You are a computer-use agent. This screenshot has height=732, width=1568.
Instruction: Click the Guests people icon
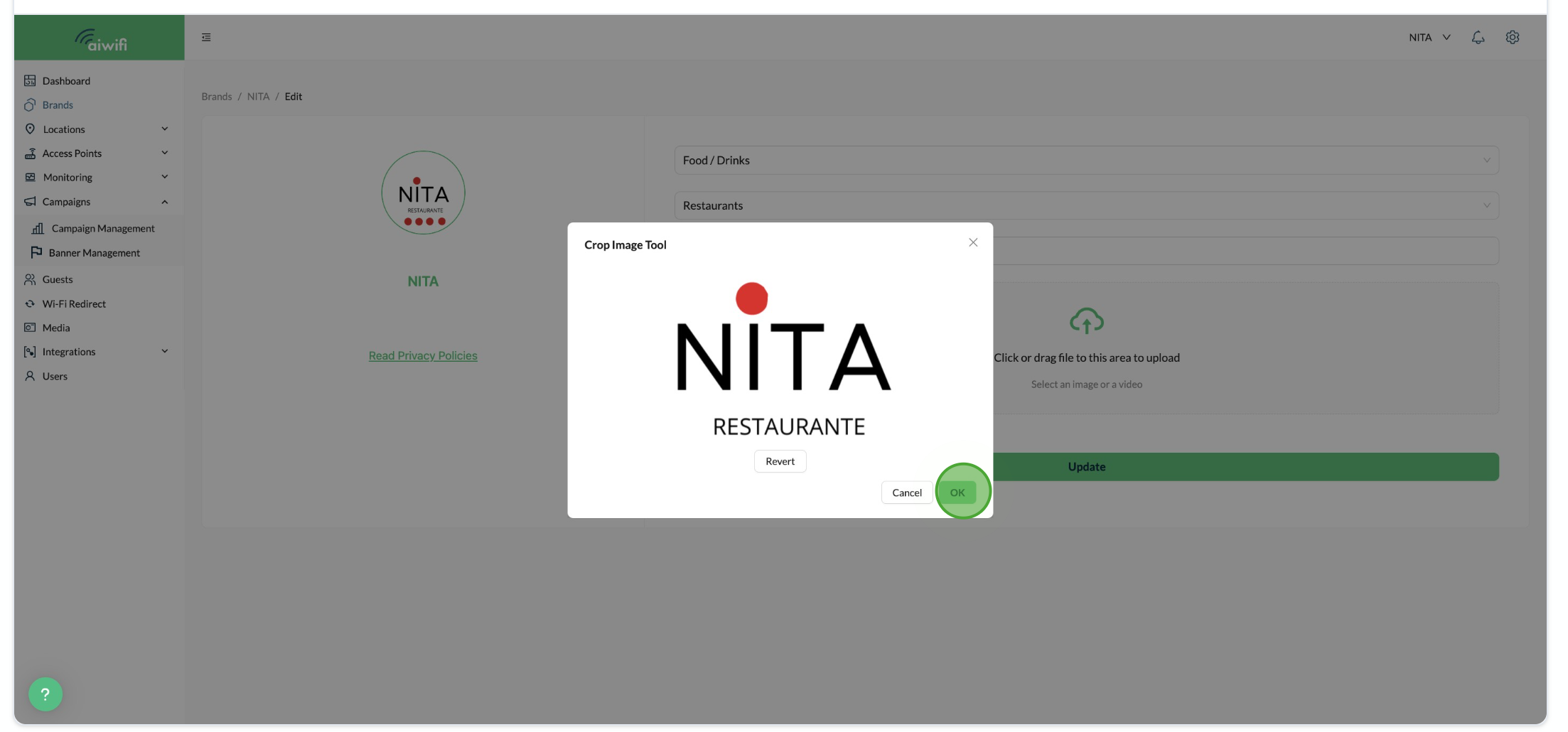click(x=30, y=280)
